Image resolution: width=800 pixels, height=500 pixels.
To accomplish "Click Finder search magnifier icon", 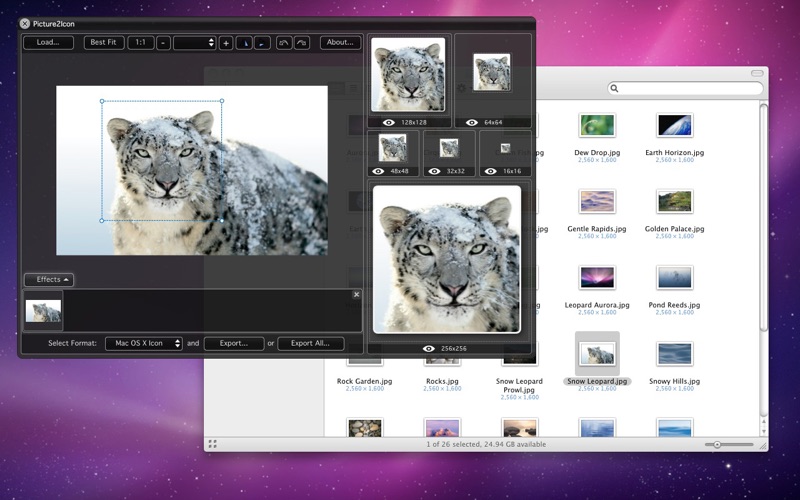I will click(614, 88).
